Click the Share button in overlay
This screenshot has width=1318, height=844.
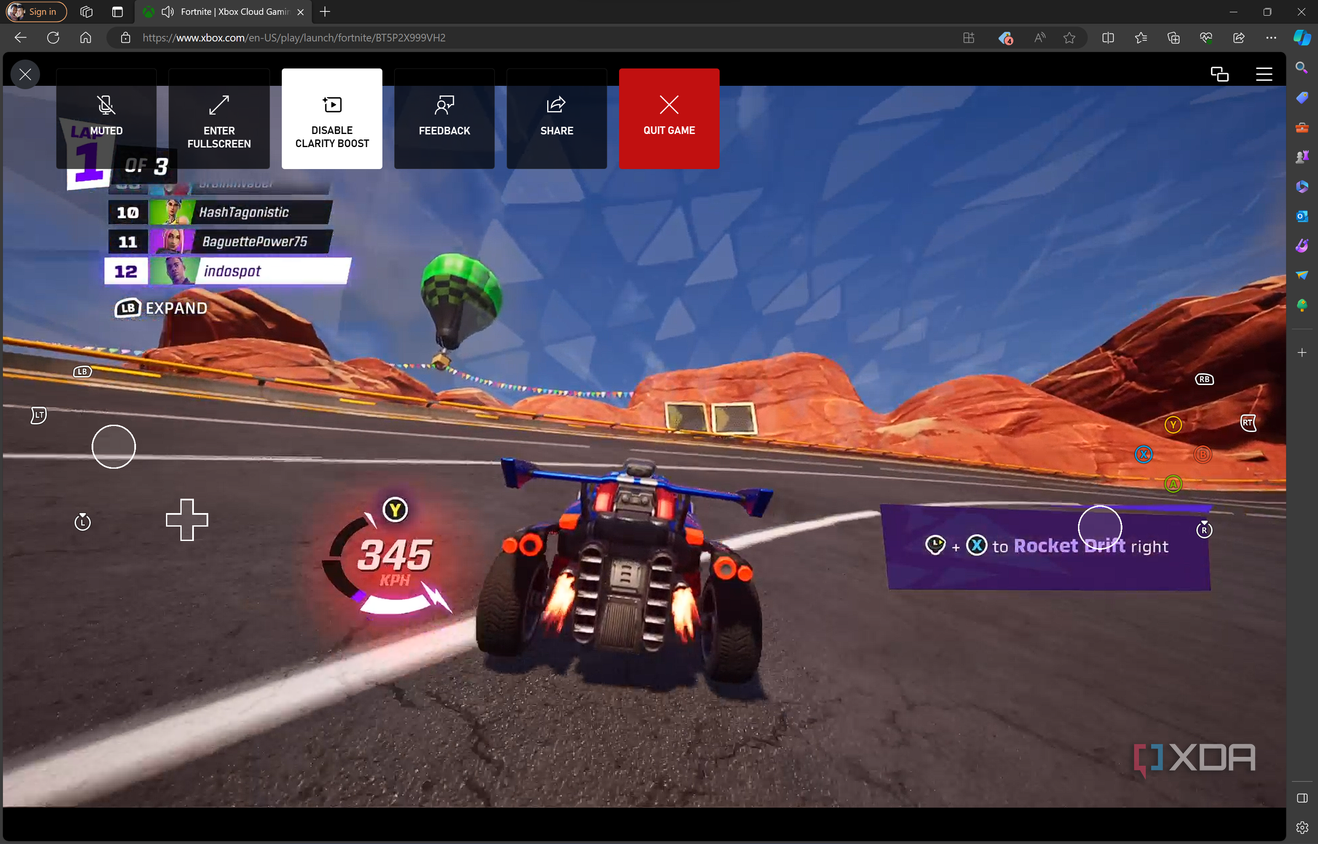point(557,118)
